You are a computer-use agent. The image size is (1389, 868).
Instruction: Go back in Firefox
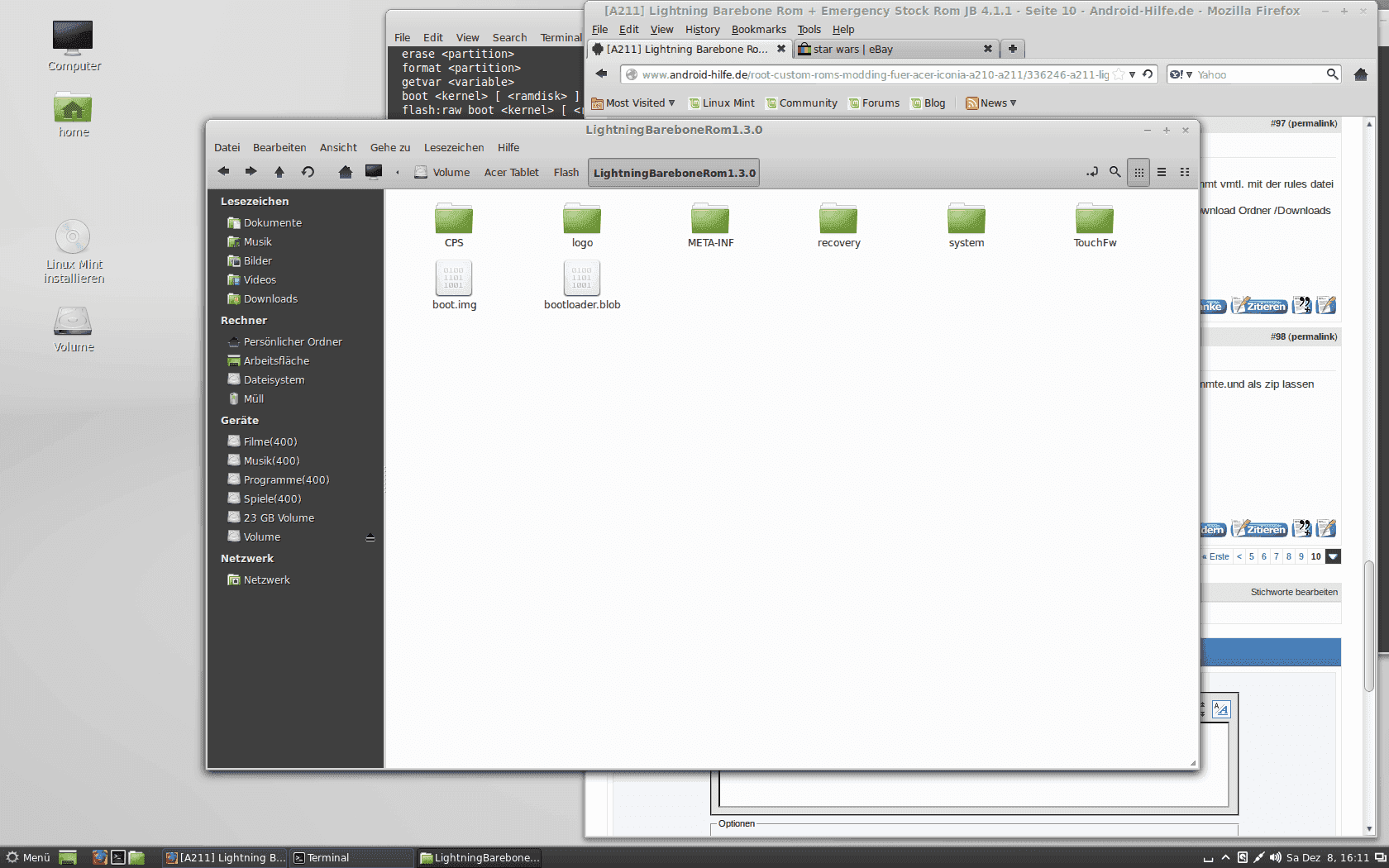pyautogui.click(x=601, y=74)
